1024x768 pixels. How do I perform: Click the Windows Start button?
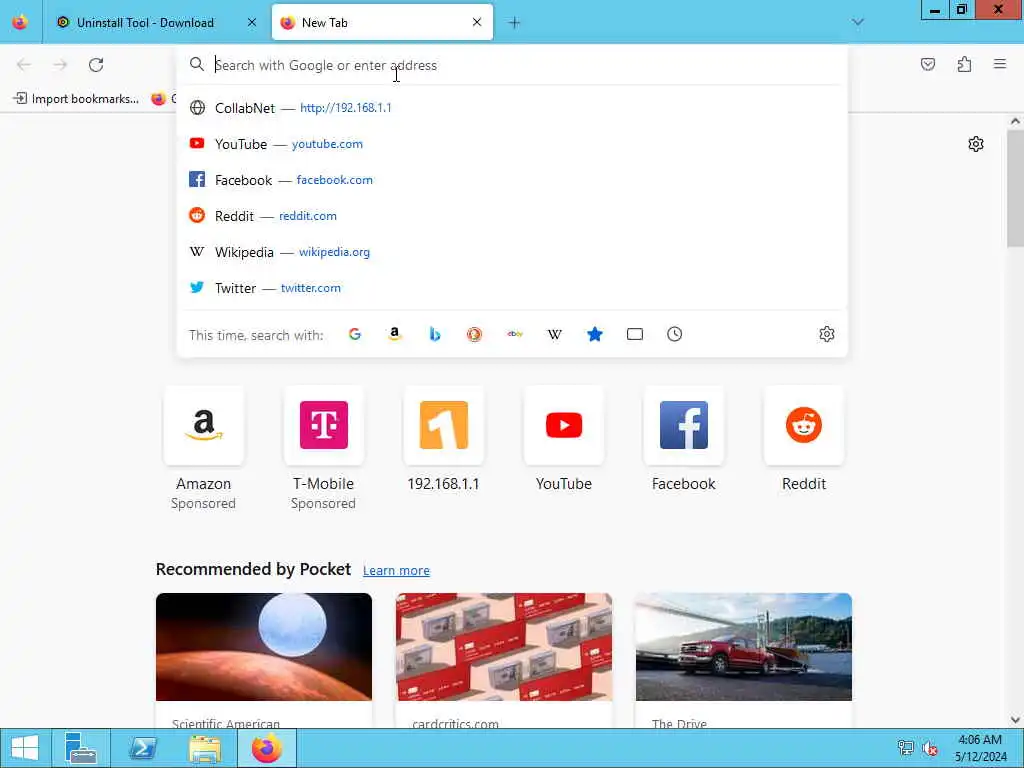25,748
